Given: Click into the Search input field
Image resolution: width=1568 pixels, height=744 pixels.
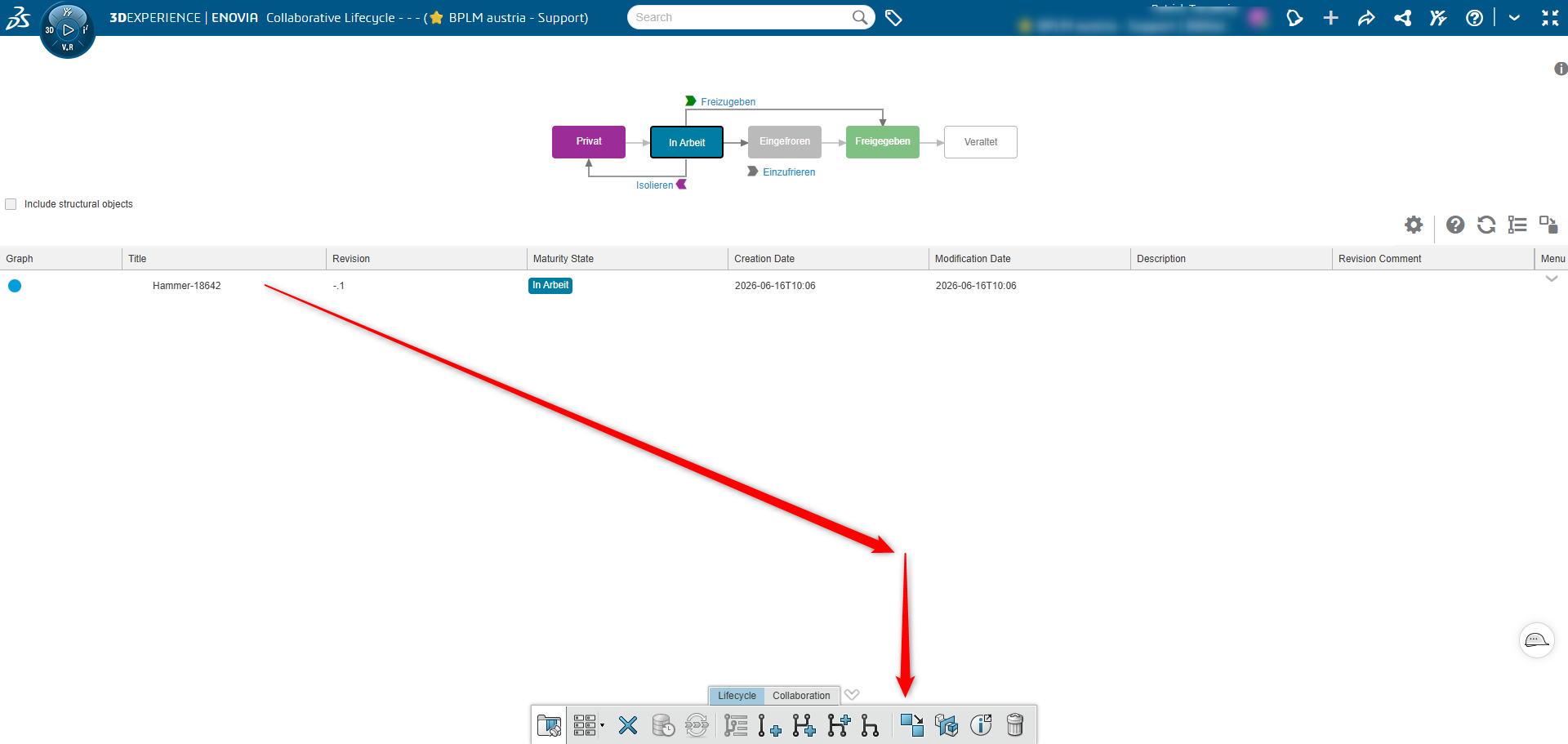Looking at the screenshot, I should click(739, 17).
